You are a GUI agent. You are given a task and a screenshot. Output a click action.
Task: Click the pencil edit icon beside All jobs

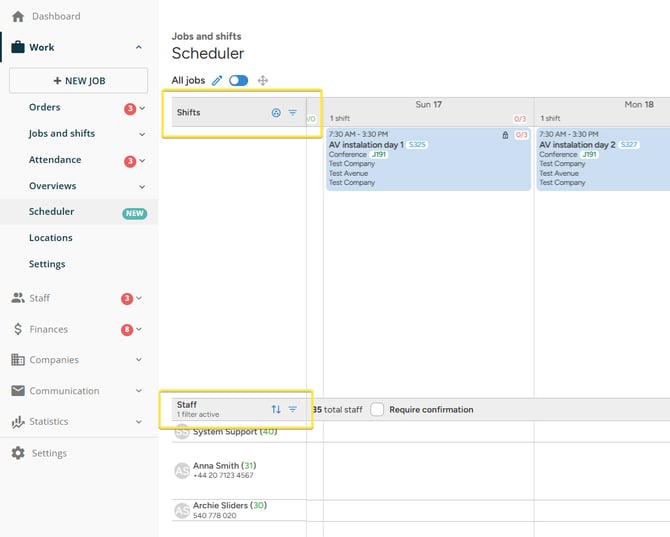click(x=217, y=80)
